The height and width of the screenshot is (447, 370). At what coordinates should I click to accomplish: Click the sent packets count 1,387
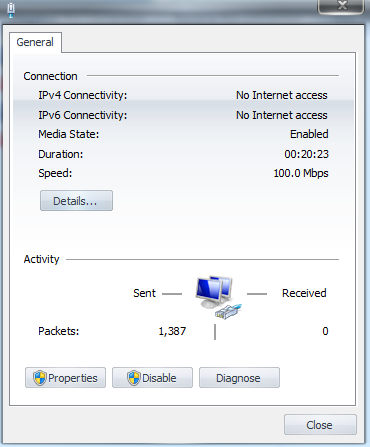pyautogui.click(x=172, y=331)
